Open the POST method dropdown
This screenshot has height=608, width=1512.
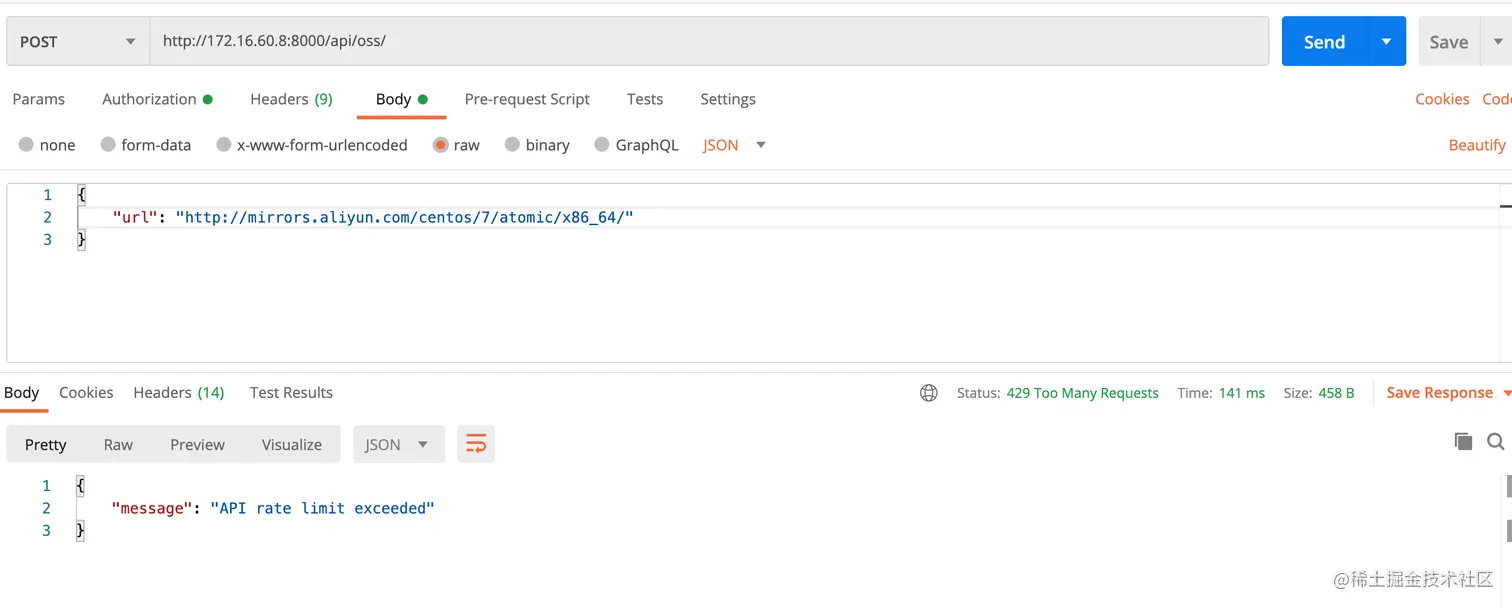point(78,41)
